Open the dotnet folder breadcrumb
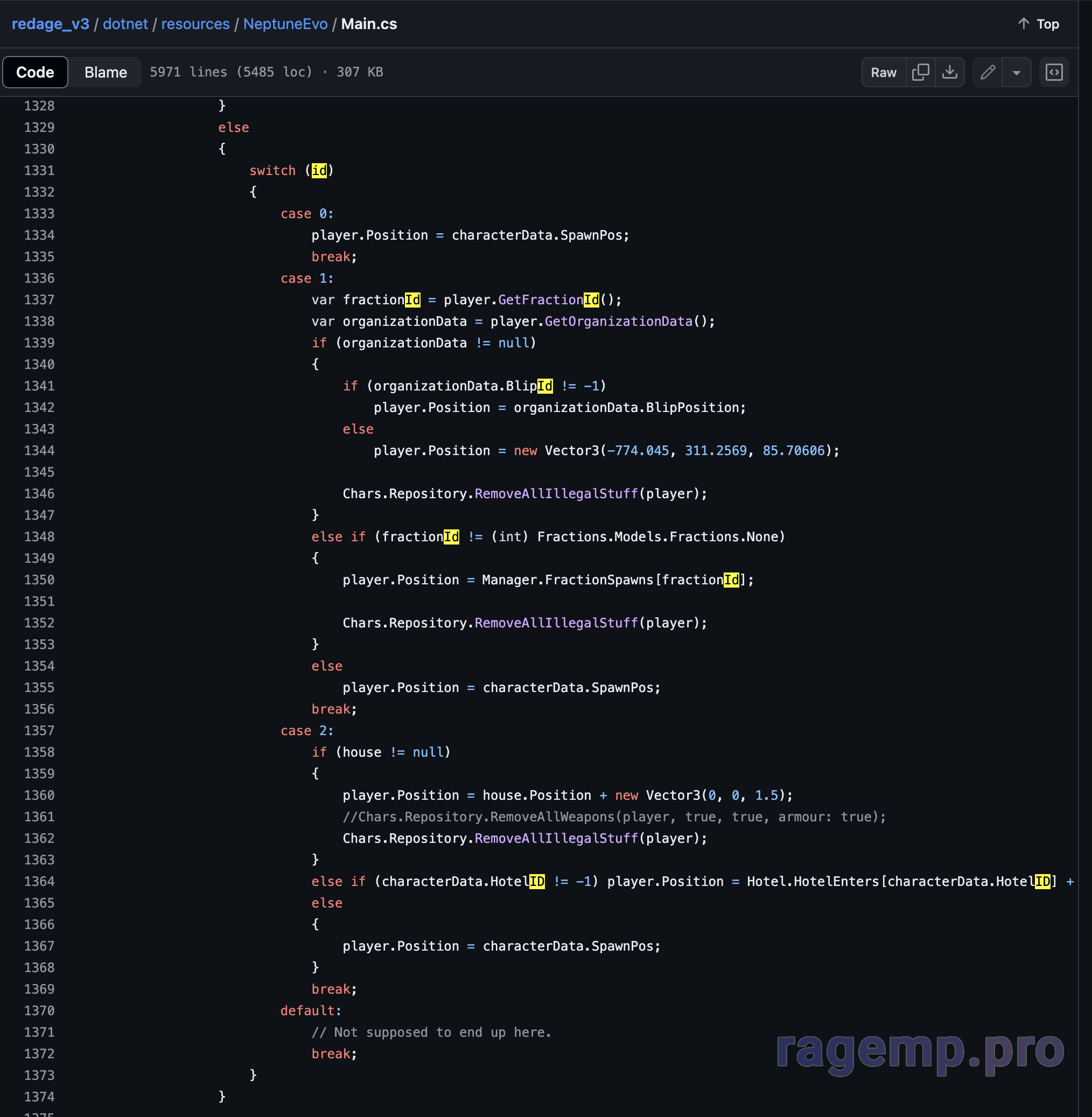Screen dimensions: 1092x1117 [125, 24]
